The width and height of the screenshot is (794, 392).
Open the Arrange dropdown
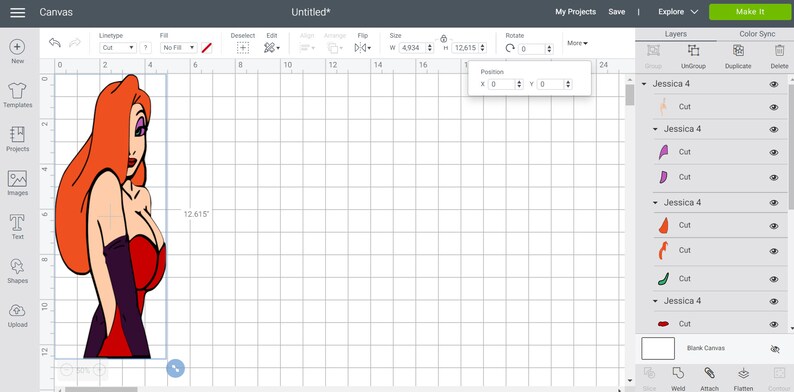(x=335, y=48)
